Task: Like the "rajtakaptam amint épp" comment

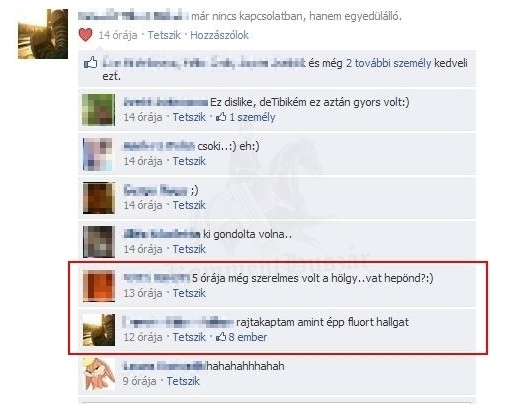Action: pyautogui.click(x=189, y=337)
